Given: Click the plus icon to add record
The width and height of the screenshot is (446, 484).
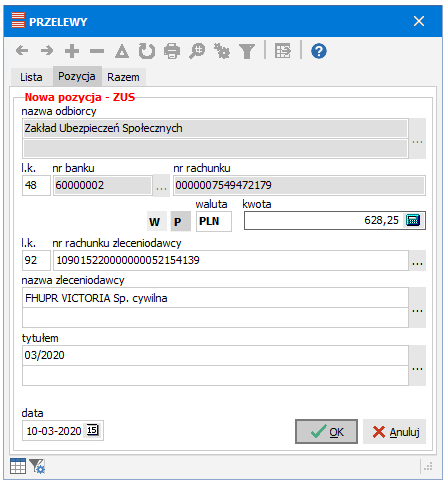Looking at the screenshot, I should pyautogui.click(x=72, y=51).
